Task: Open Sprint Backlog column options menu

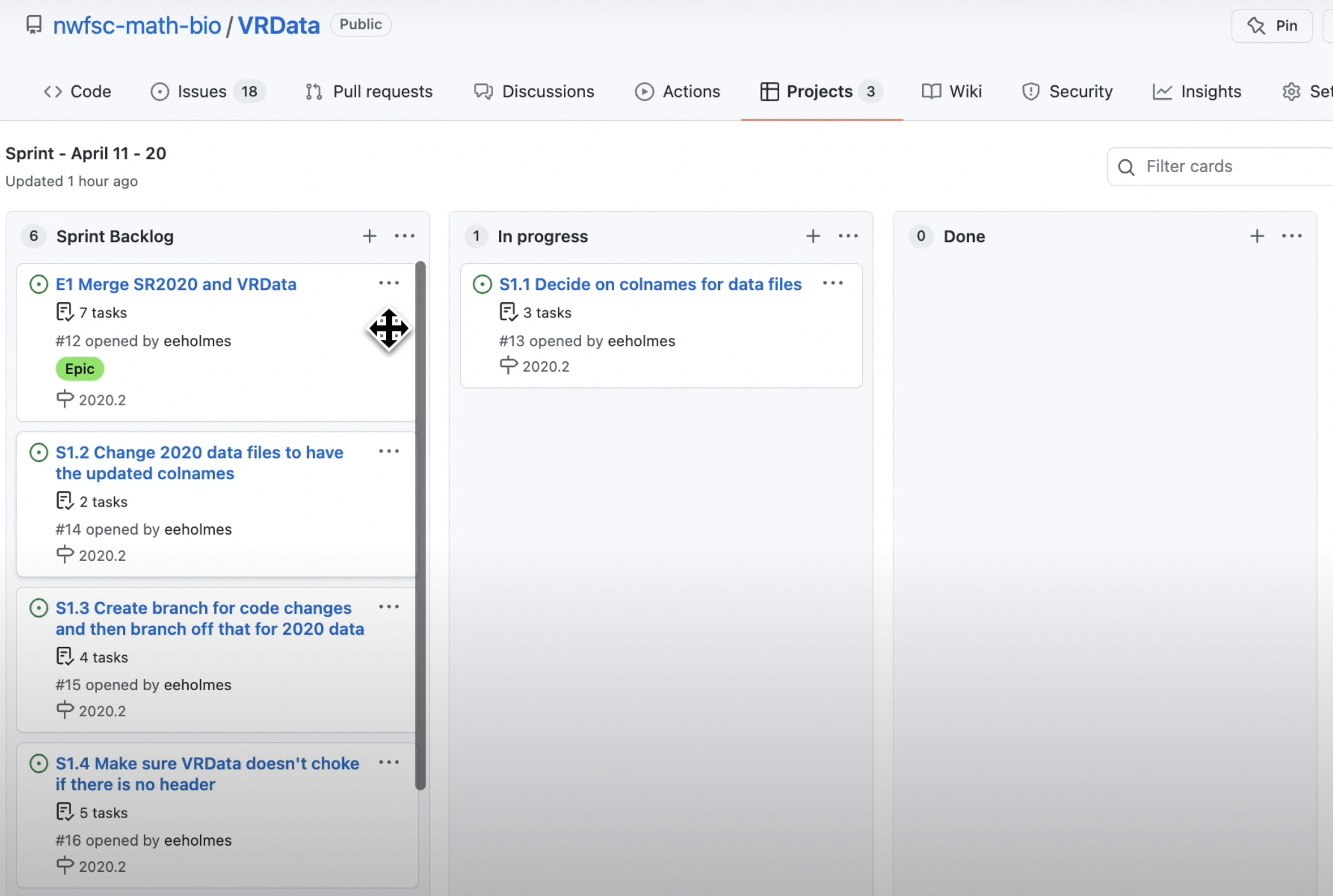Action: coord(405,236)
